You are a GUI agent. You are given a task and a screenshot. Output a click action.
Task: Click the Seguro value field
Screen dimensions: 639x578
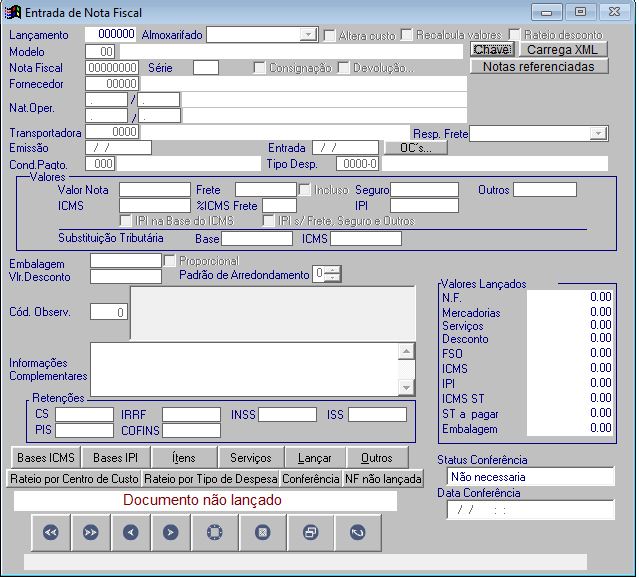[x=425, y=190]
